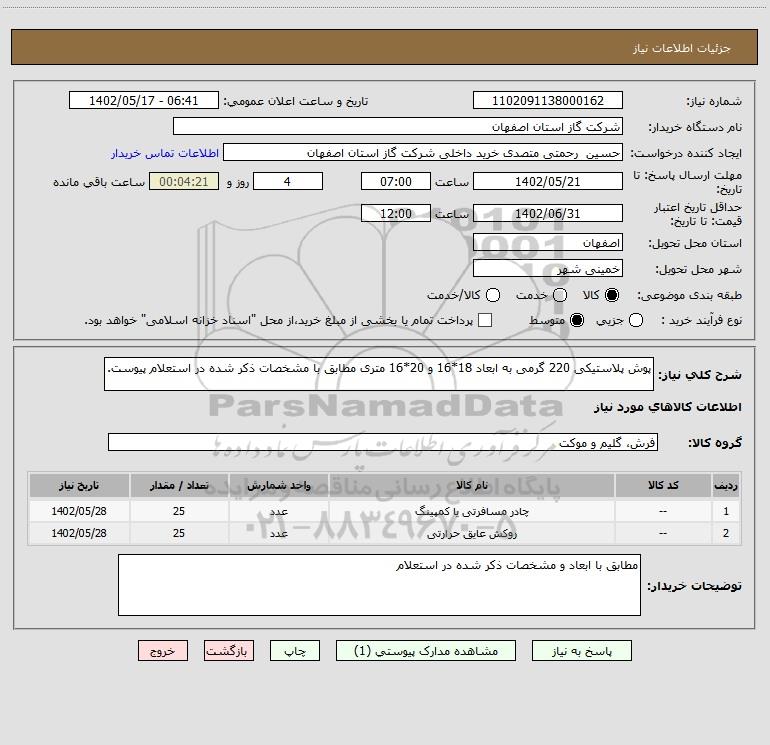Toggle Islamic treasury bonds payment checkbox
The image size is (770, 745).
click(x=485, y=320)
